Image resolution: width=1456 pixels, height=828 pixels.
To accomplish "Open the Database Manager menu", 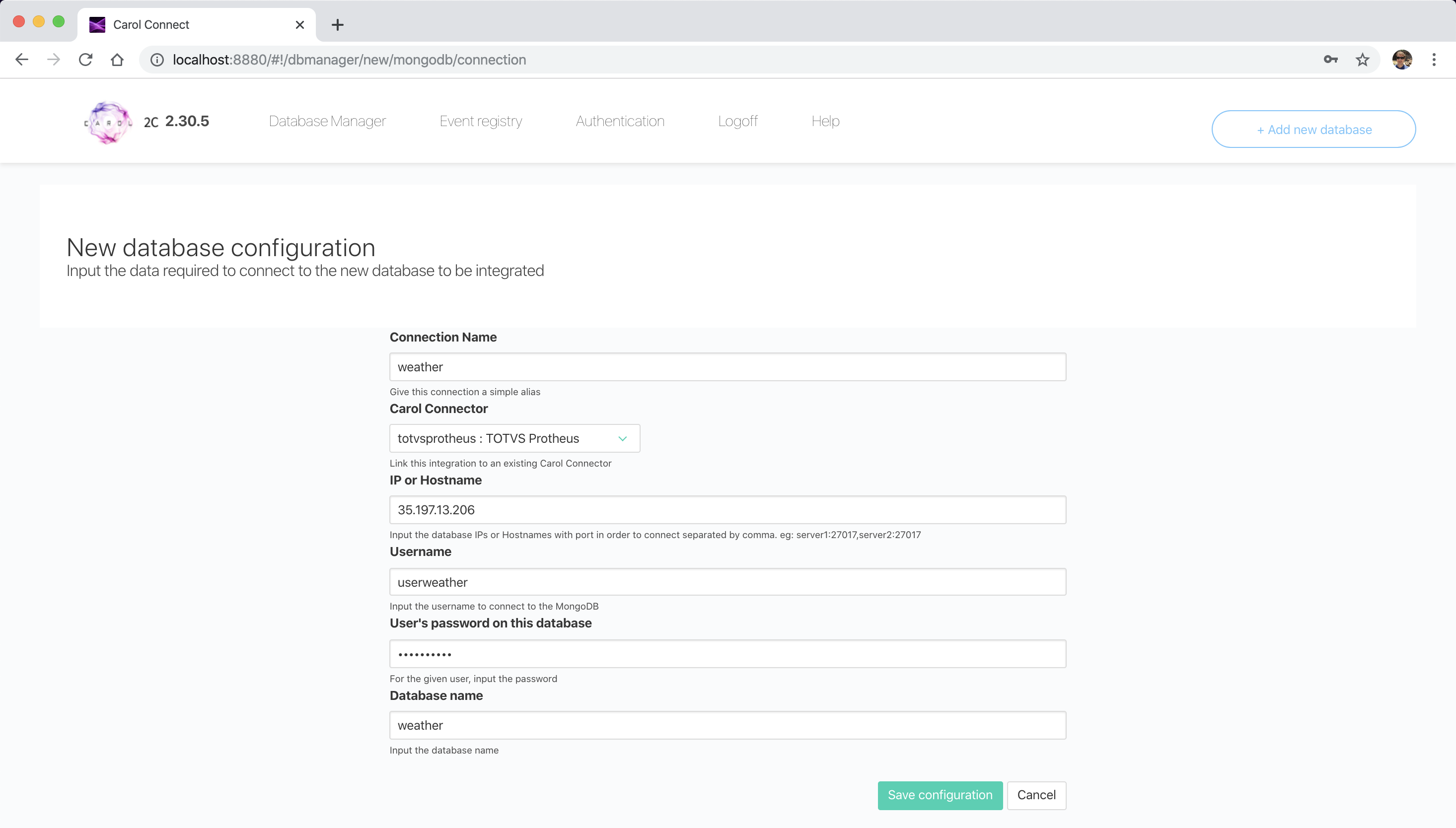I will (x=327, y=121).
